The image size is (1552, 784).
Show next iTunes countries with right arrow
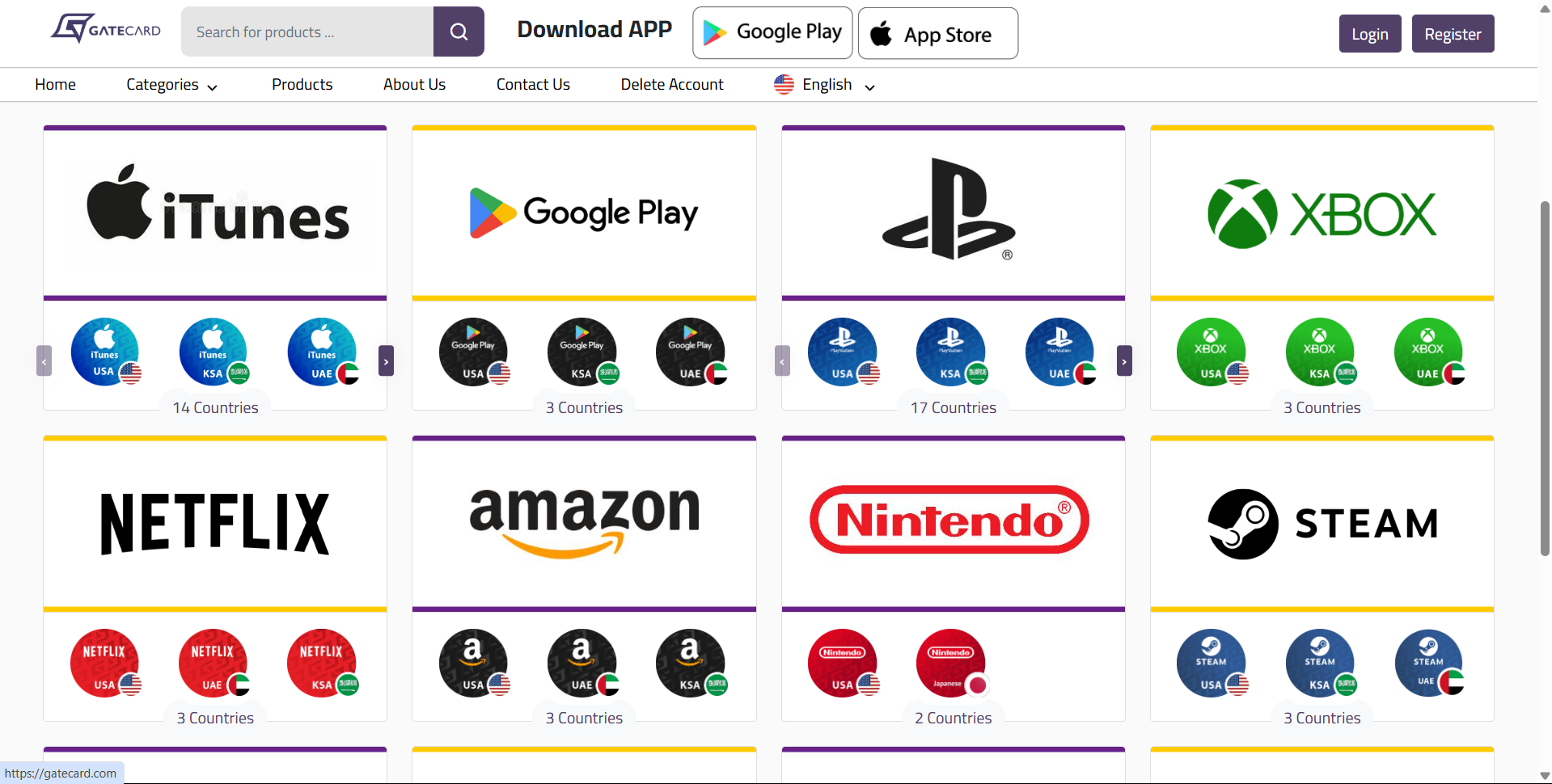tap(387, 361)
